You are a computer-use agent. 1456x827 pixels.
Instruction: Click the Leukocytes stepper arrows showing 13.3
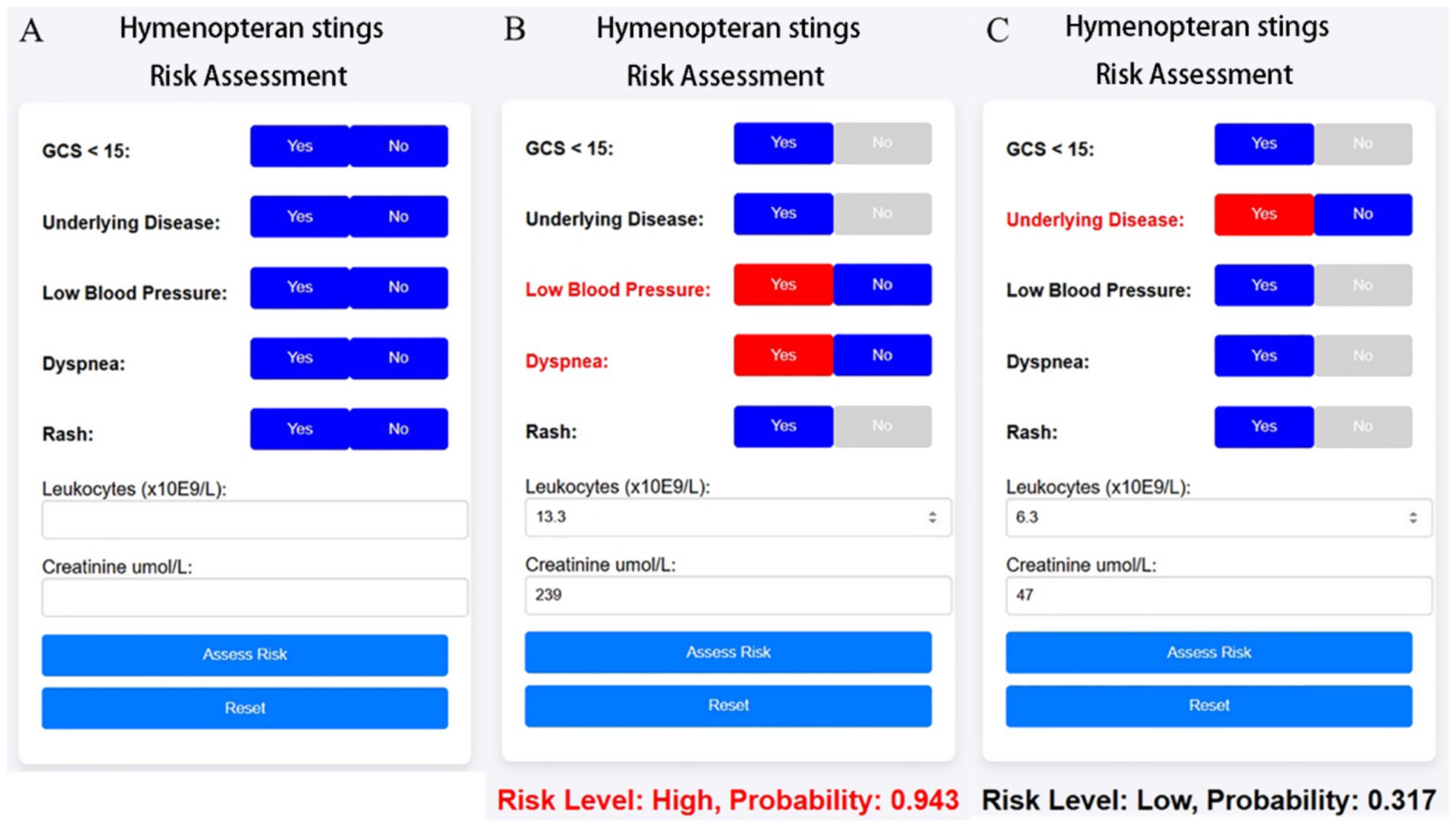click(x=932, y=518)
